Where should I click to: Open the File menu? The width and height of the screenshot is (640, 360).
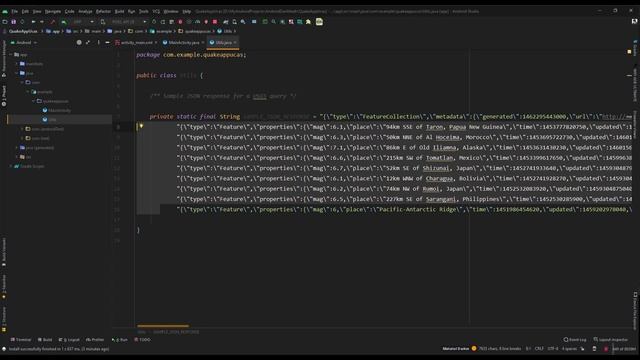(x=14, y=11)
